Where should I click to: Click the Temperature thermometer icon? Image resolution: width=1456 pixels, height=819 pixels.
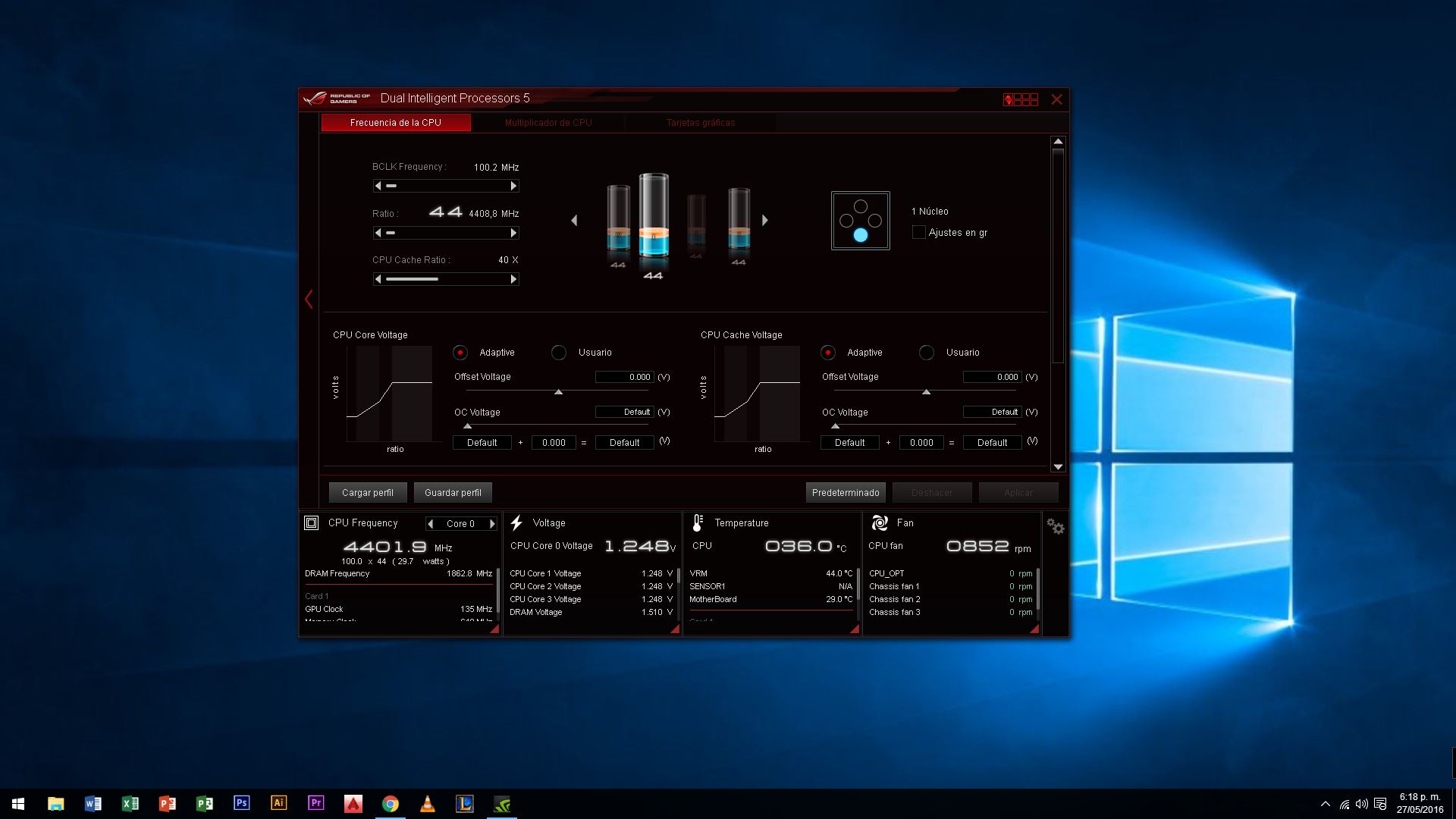698,522
